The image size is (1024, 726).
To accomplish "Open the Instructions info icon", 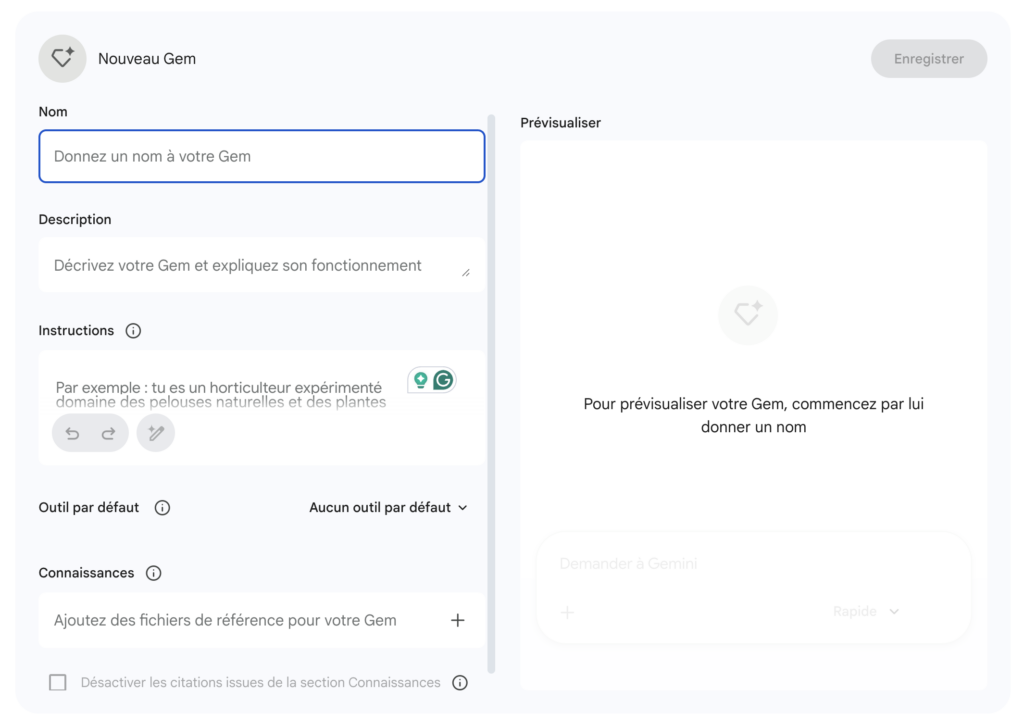I will click(133, 330).
